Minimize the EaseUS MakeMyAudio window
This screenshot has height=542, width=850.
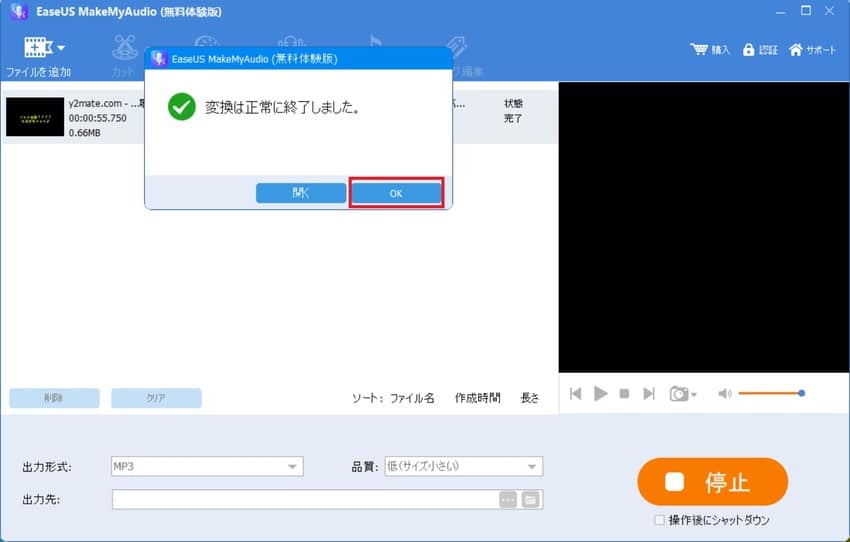pos(781,11)
